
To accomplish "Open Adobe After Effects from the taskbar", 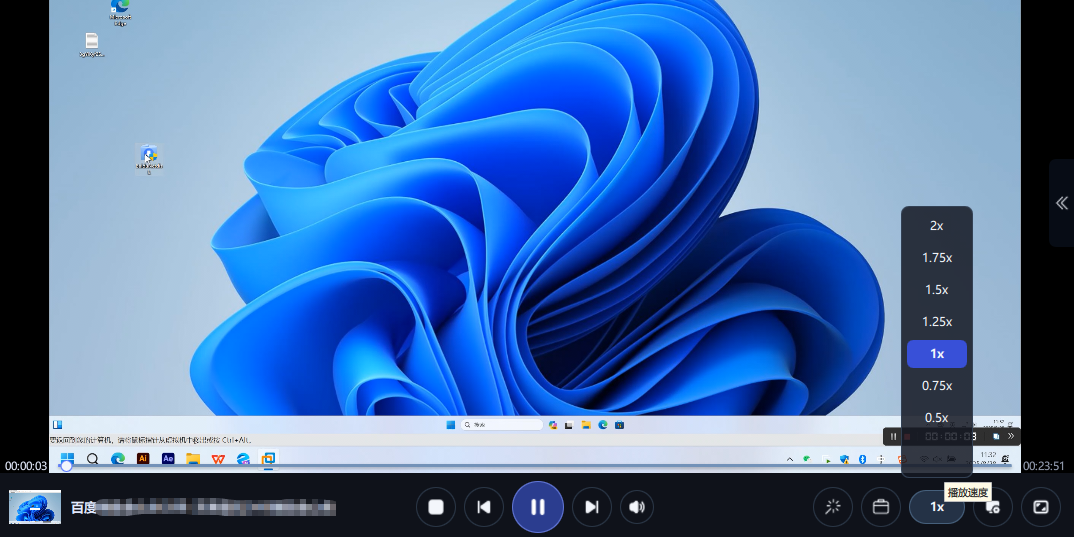I will 168,458.
